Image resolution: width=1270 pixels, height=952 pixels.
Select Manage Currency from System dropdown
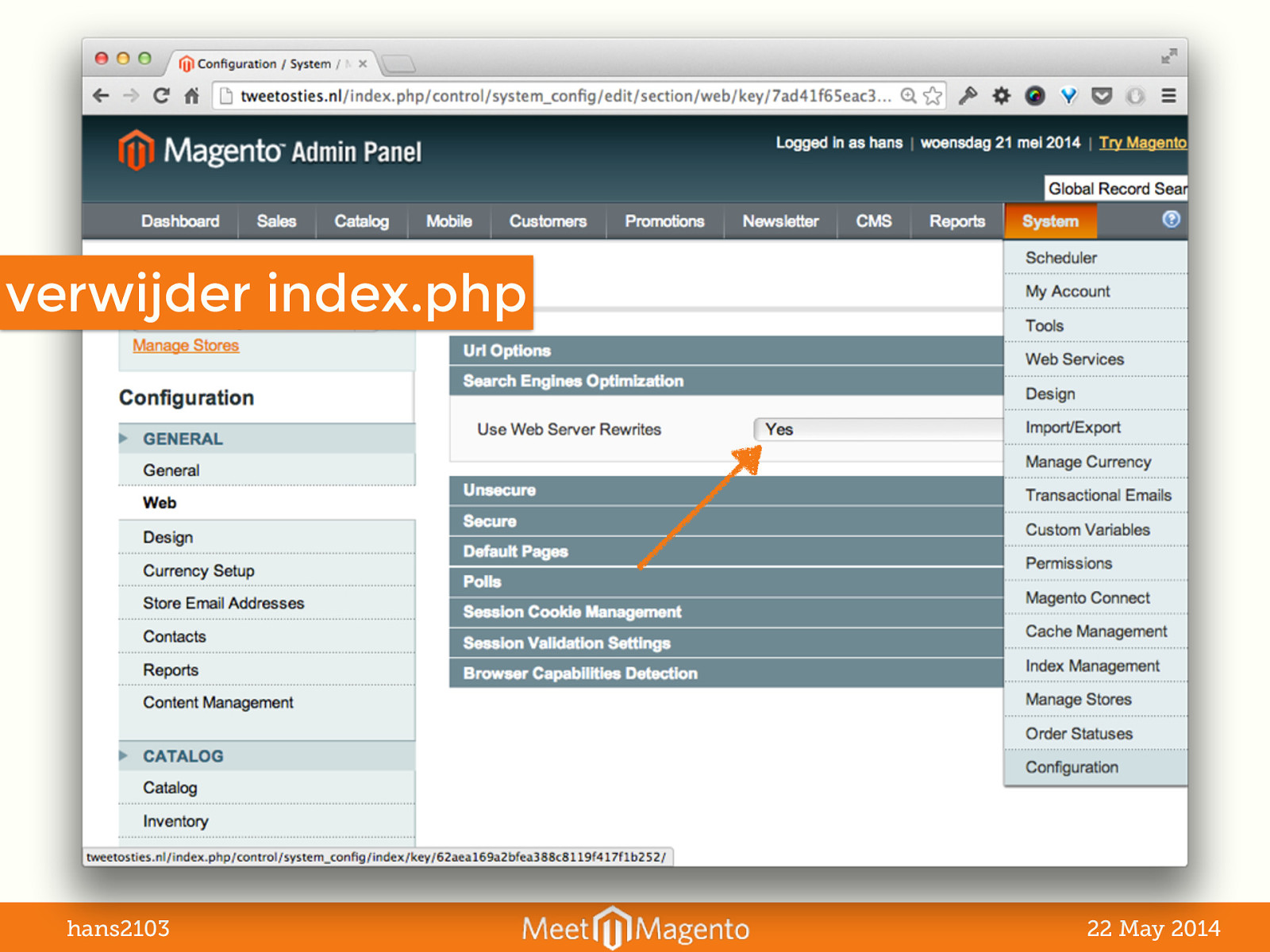pos(1096,462)
